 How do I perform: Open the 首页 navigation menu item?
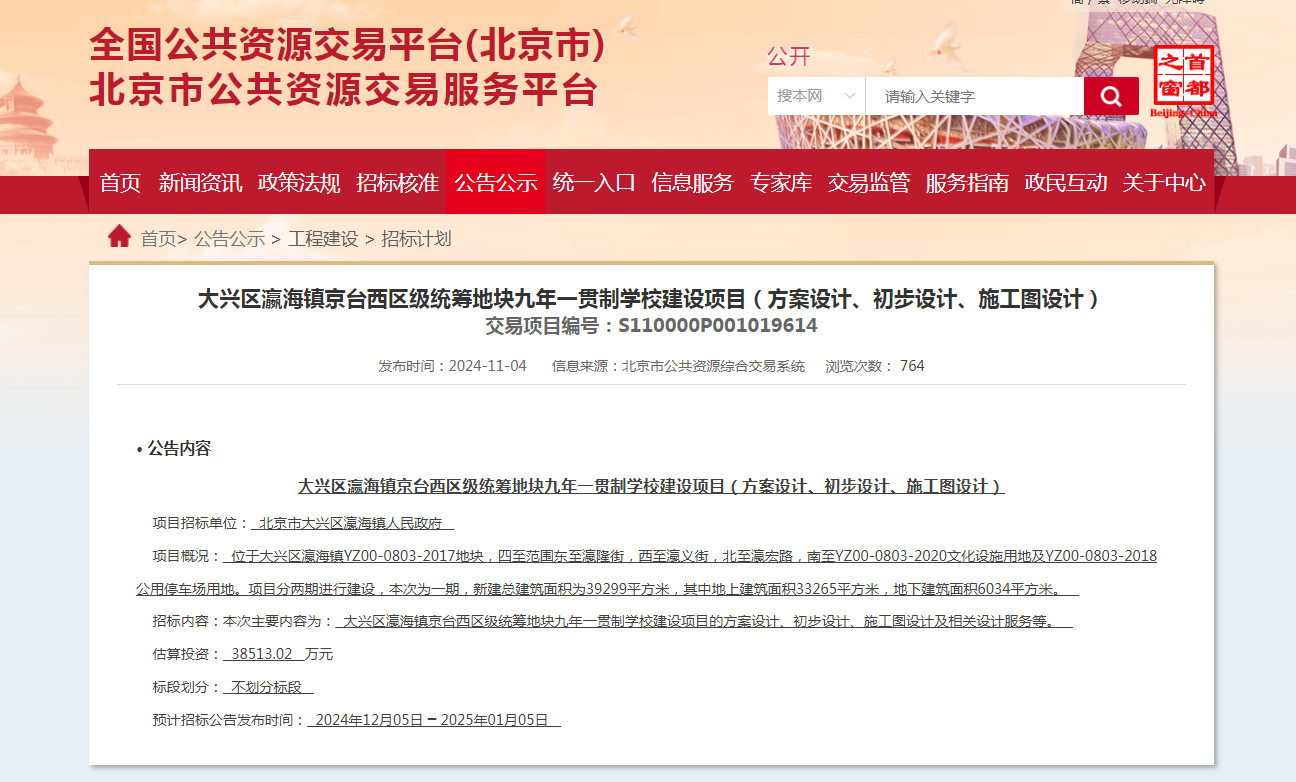(120, 182)
